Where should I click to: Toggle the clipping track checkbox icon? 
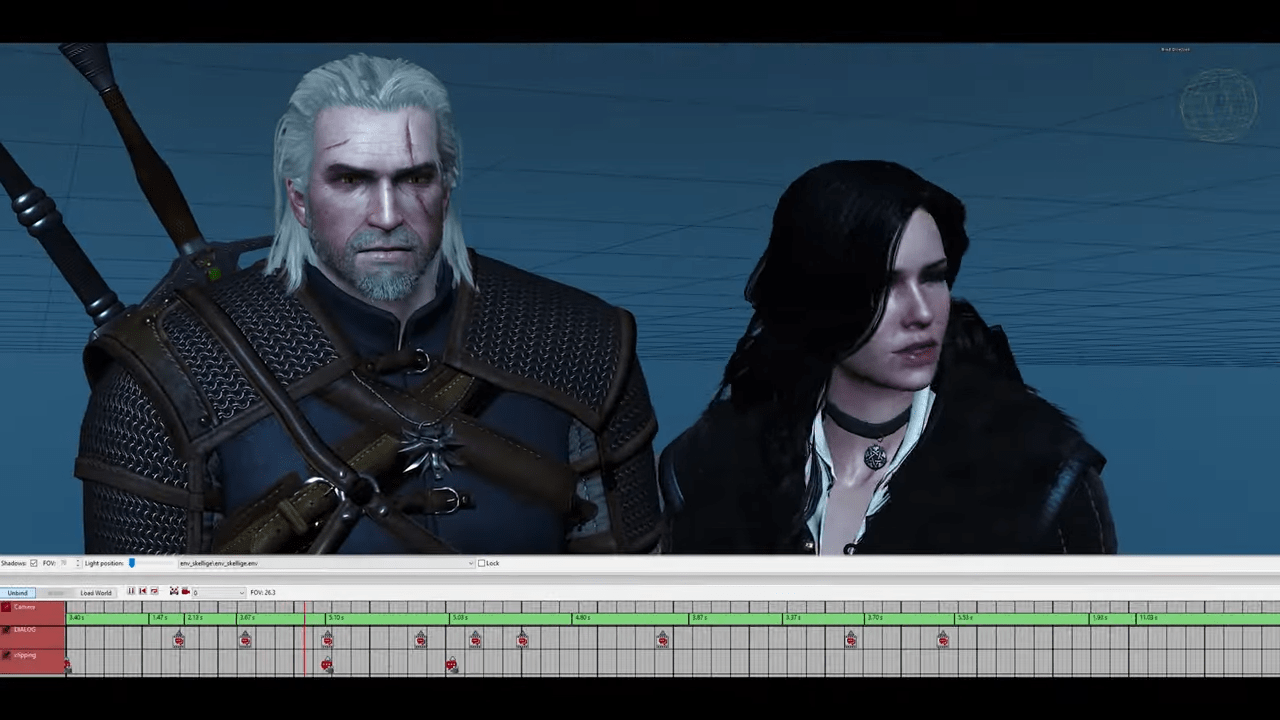tap(6, 655)
